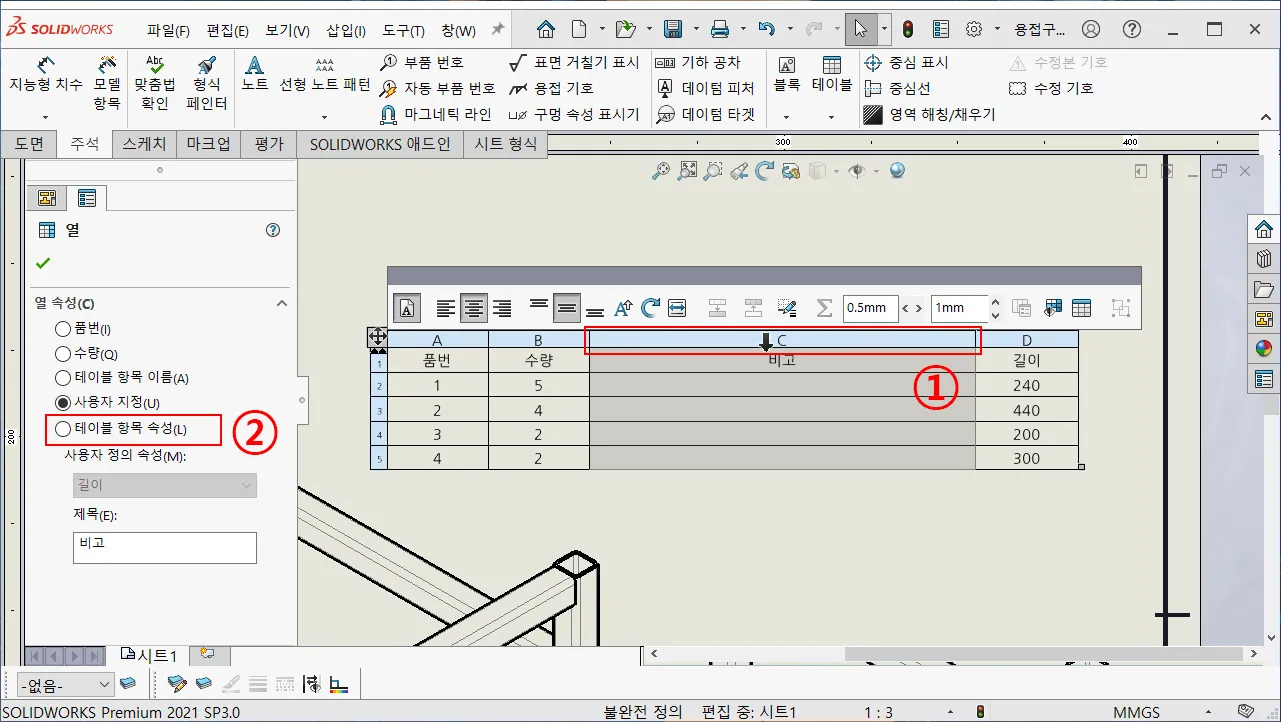The image size is (1281, 722).
Task: Open Linear Note Pattern (선형 노트 패턴)
Action: pyautogui.click(x=325, y=74)
